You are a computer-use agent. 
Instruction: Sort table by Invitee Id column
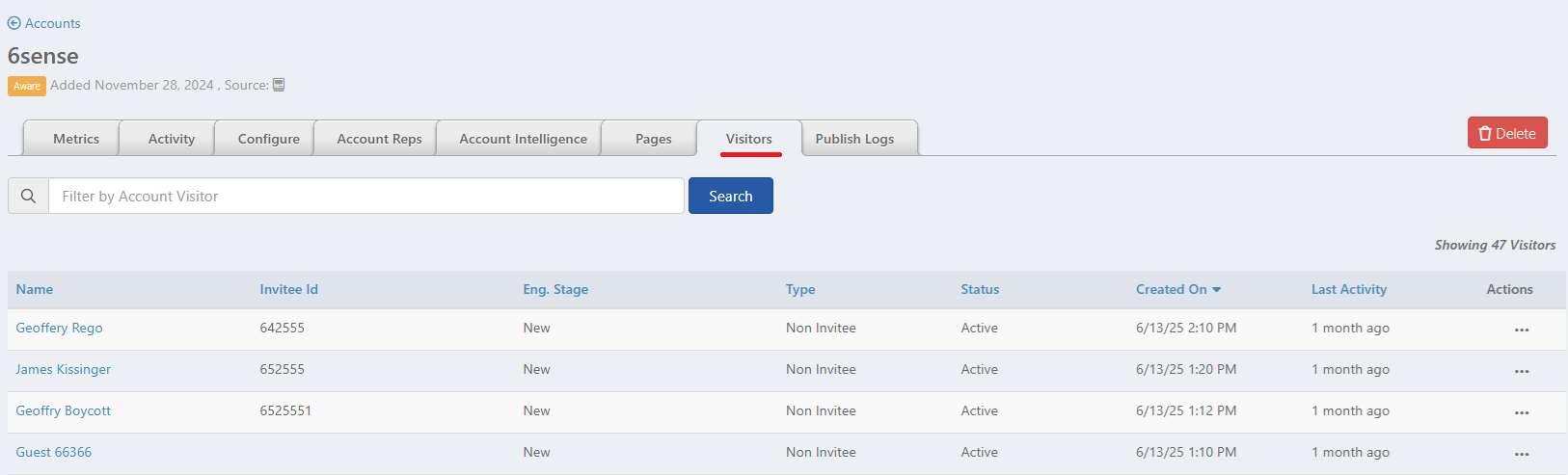click(289, 289)
